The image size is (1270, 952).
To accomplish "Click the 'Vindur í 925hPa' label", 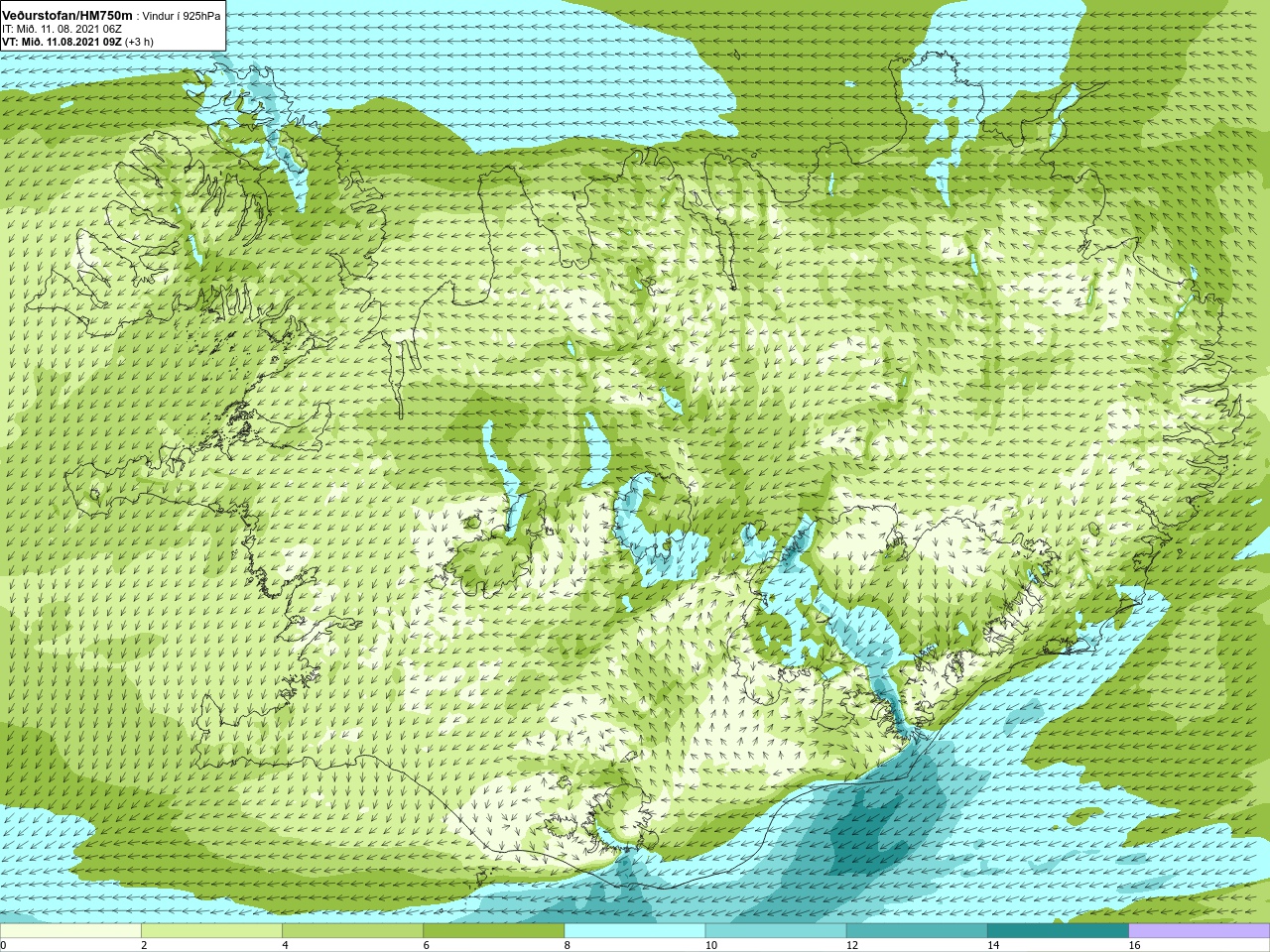I will pos(183,16).
